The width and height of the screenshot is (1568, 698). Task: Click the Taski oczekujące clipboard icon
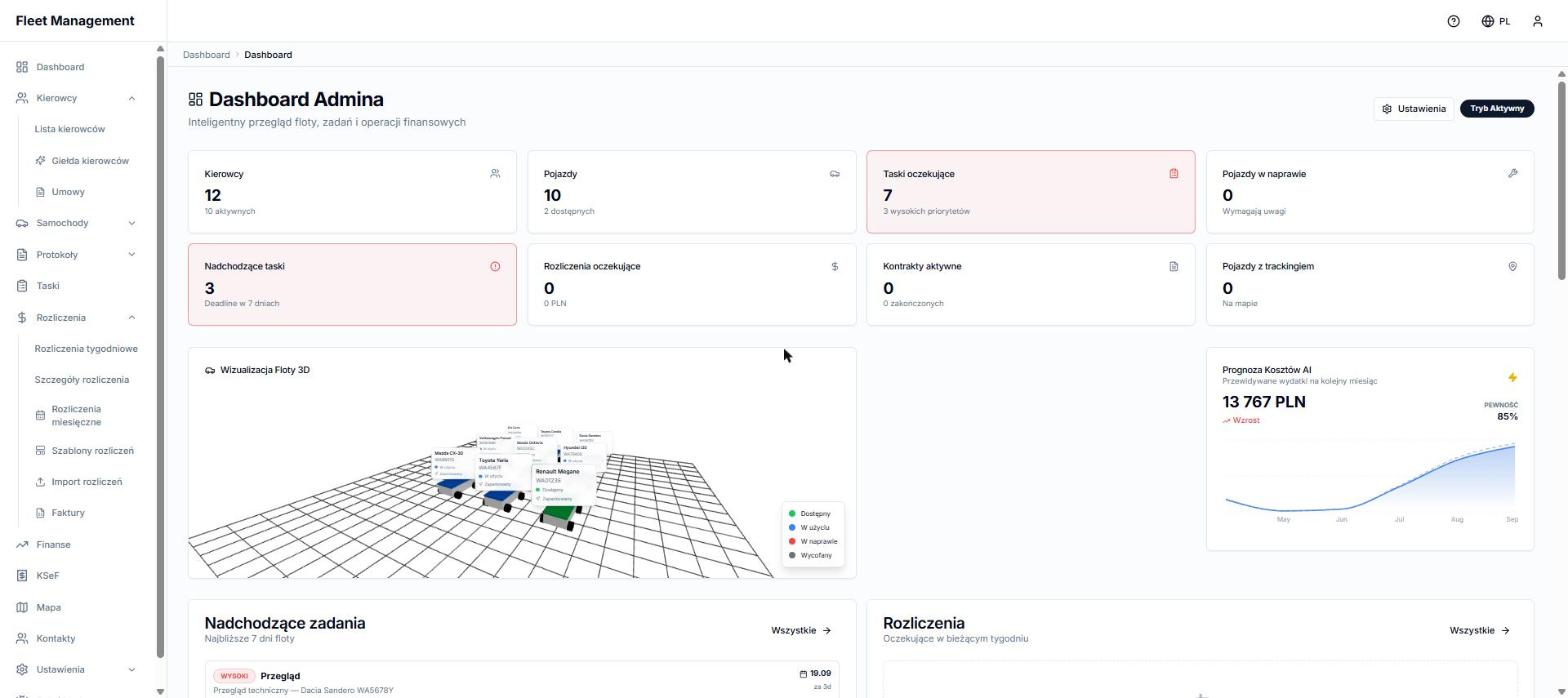pos(1173,174)
